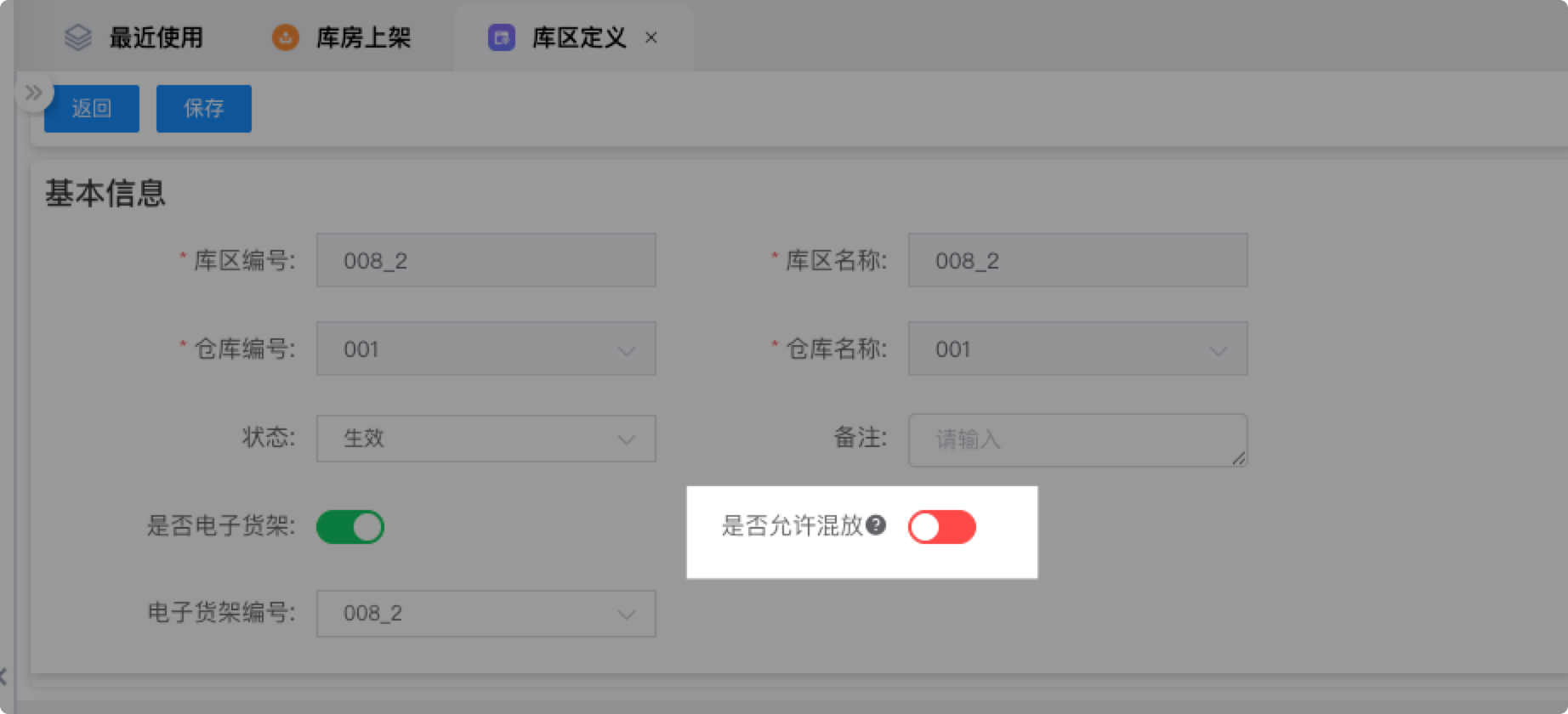Toggle the 是否电子货架 switch
This screenshot has height=714, width=1568.
coord(350,527)
